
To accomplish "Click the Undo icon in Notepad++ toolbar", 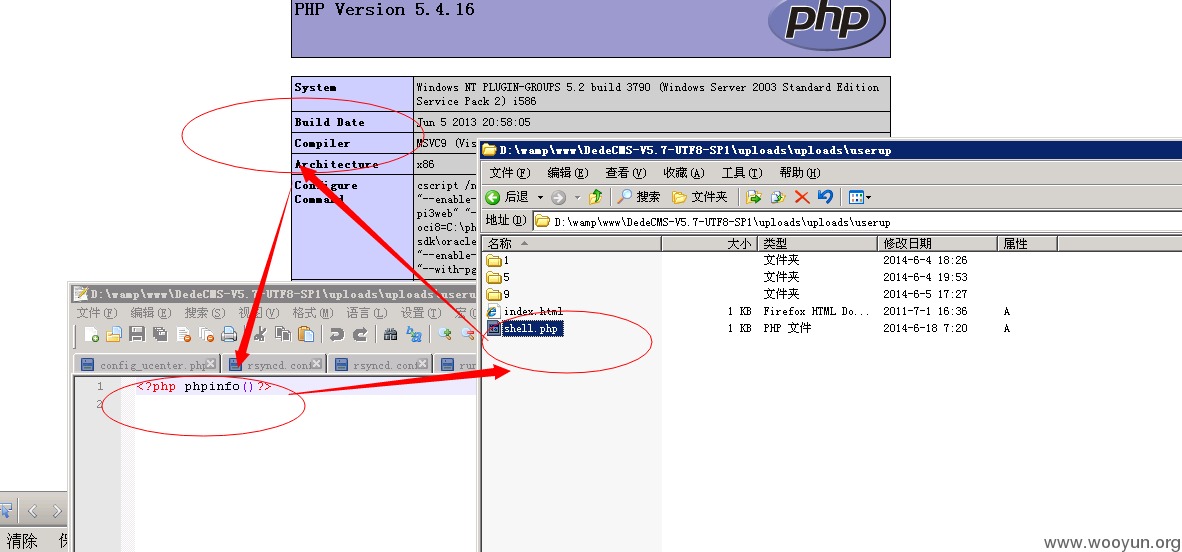I will pos(337,335).
